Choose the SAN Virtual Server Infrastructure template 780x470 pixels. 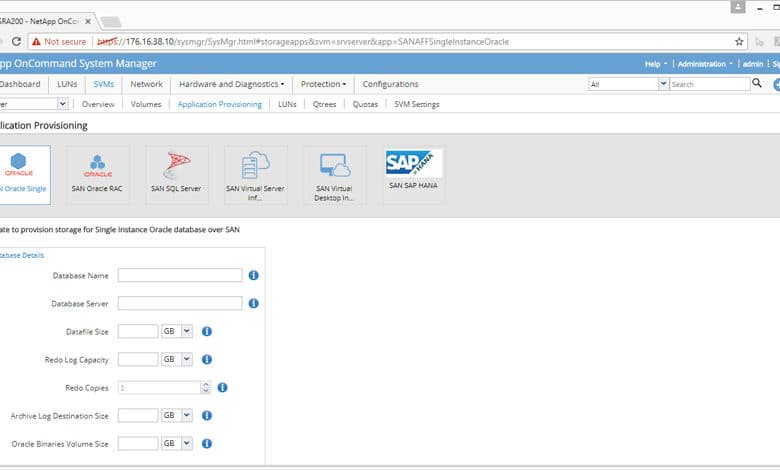click(255, 175)
